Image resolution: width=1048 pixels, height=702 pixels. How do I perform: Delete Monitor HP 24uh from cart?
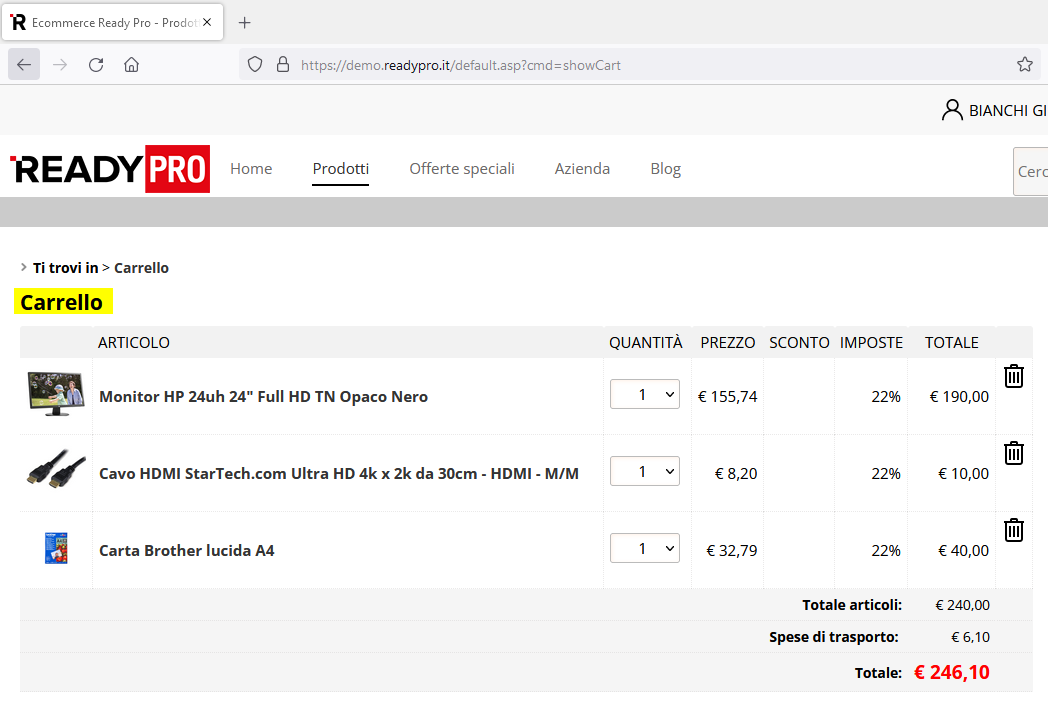click(x=1014, y=376)
